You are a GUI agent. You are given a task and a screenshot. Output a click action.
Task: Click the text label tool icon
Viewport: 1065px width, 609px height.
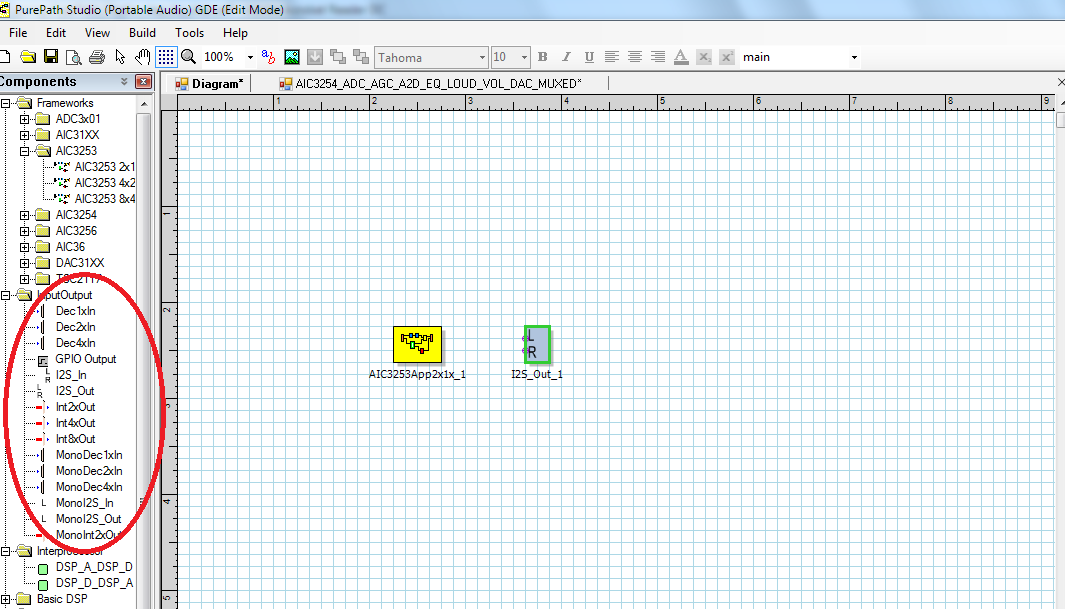point(268,57)
